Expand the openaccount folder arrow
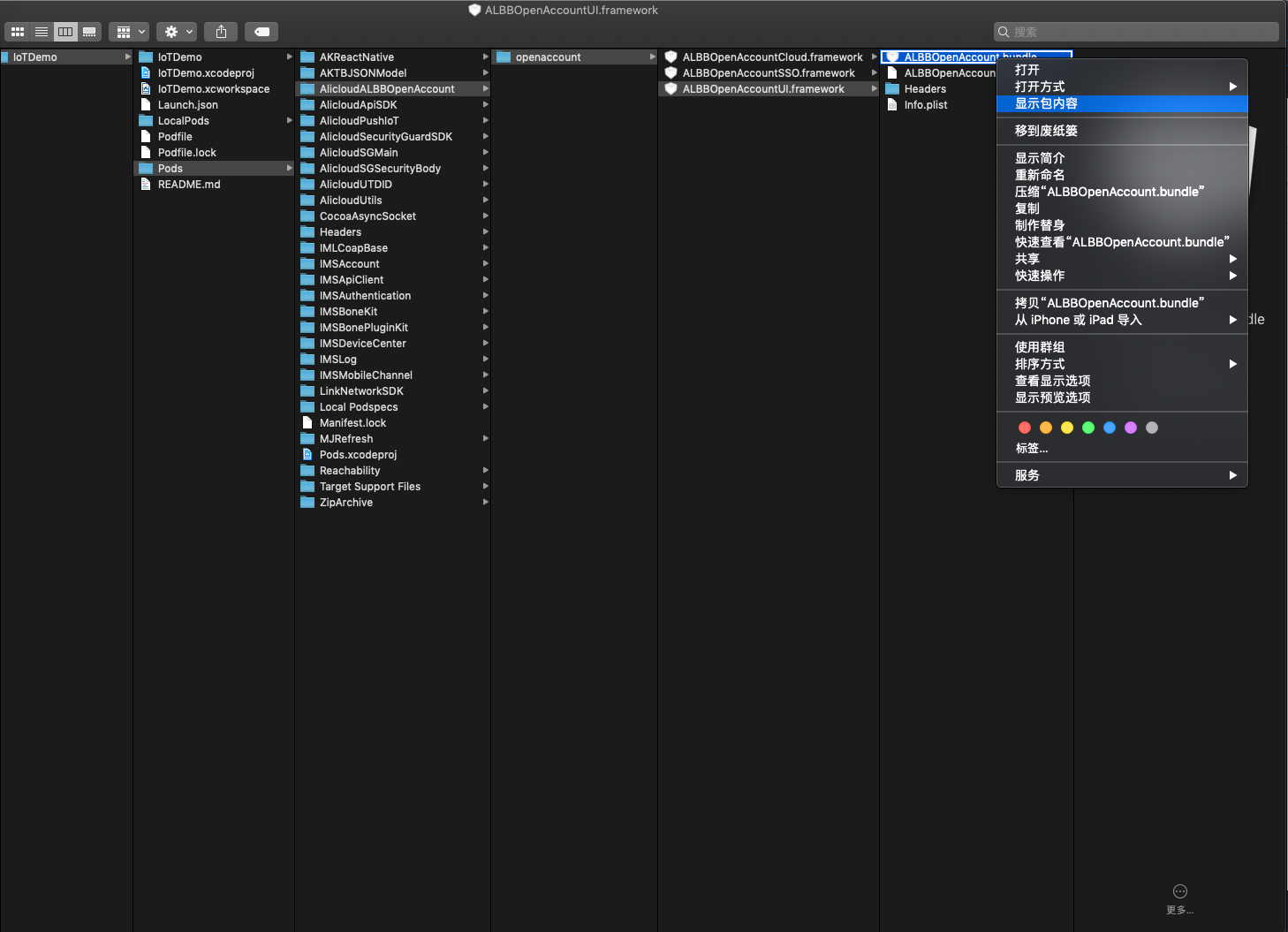The image size is (1288, 932). [x=653, y=57]
